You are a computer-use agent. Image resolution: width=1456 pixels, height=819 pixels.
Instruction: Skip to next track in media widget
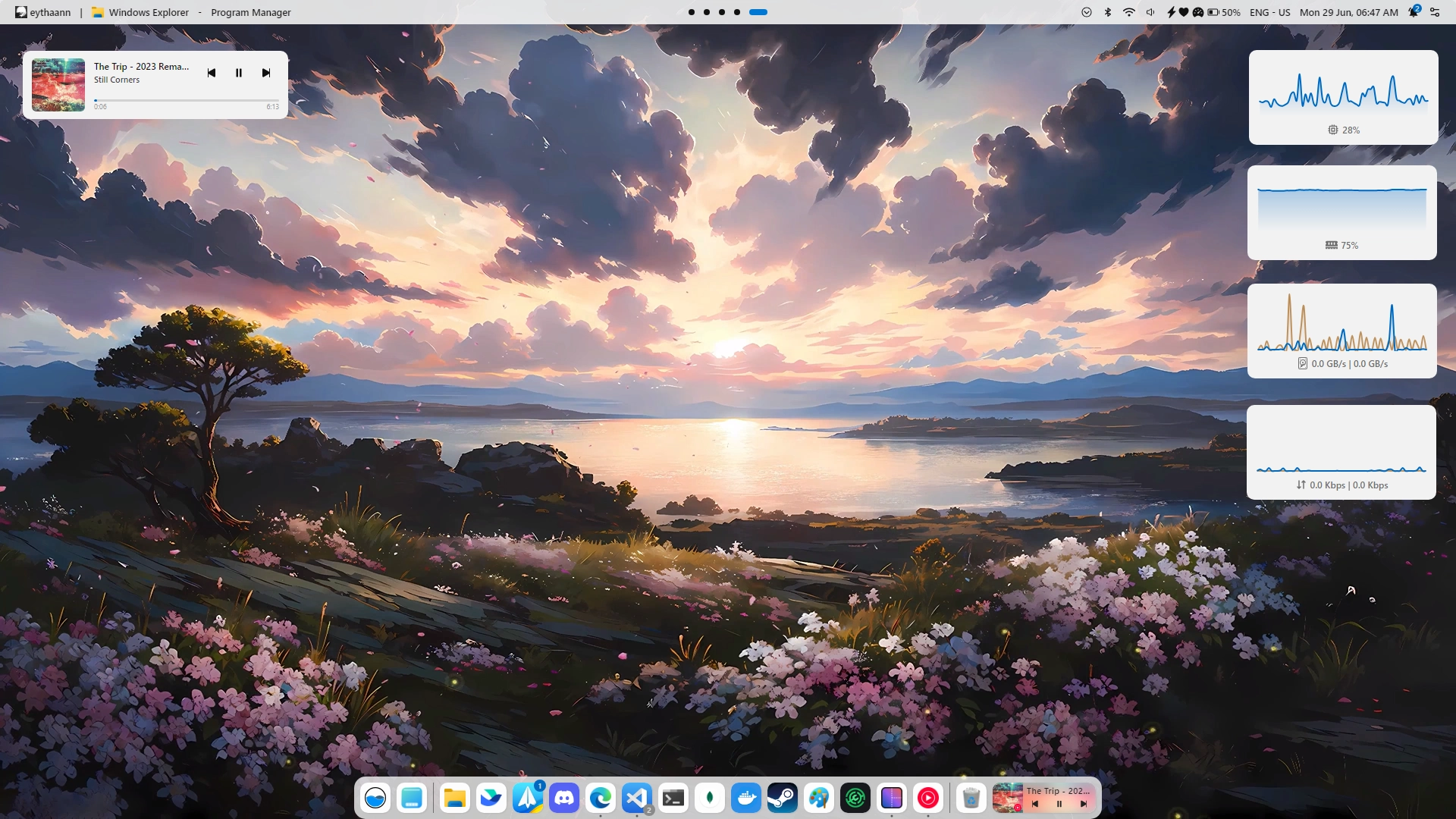[x=266, y=73]
